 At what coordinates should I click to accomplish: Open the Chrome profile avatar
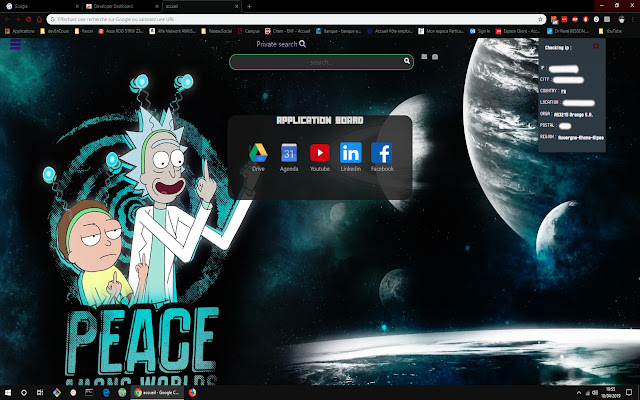coord(621,19)
